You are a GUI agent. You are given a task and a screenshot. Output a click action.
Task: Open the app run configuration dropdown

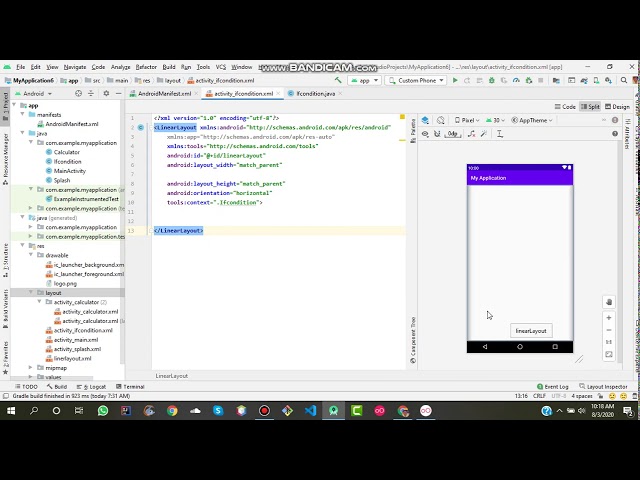364,80
